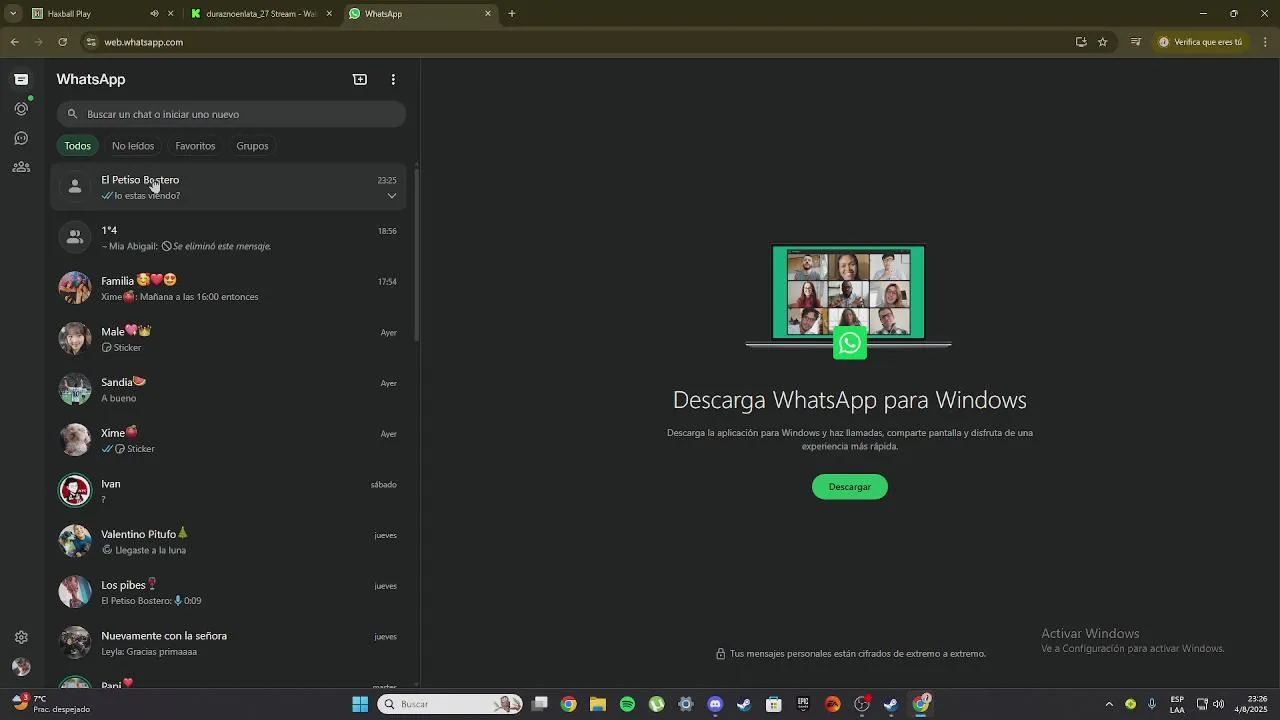Start a new chat with plus icon
This screenshot has width=1280, height=720.
pyautogui.click(x=360, y=79)
